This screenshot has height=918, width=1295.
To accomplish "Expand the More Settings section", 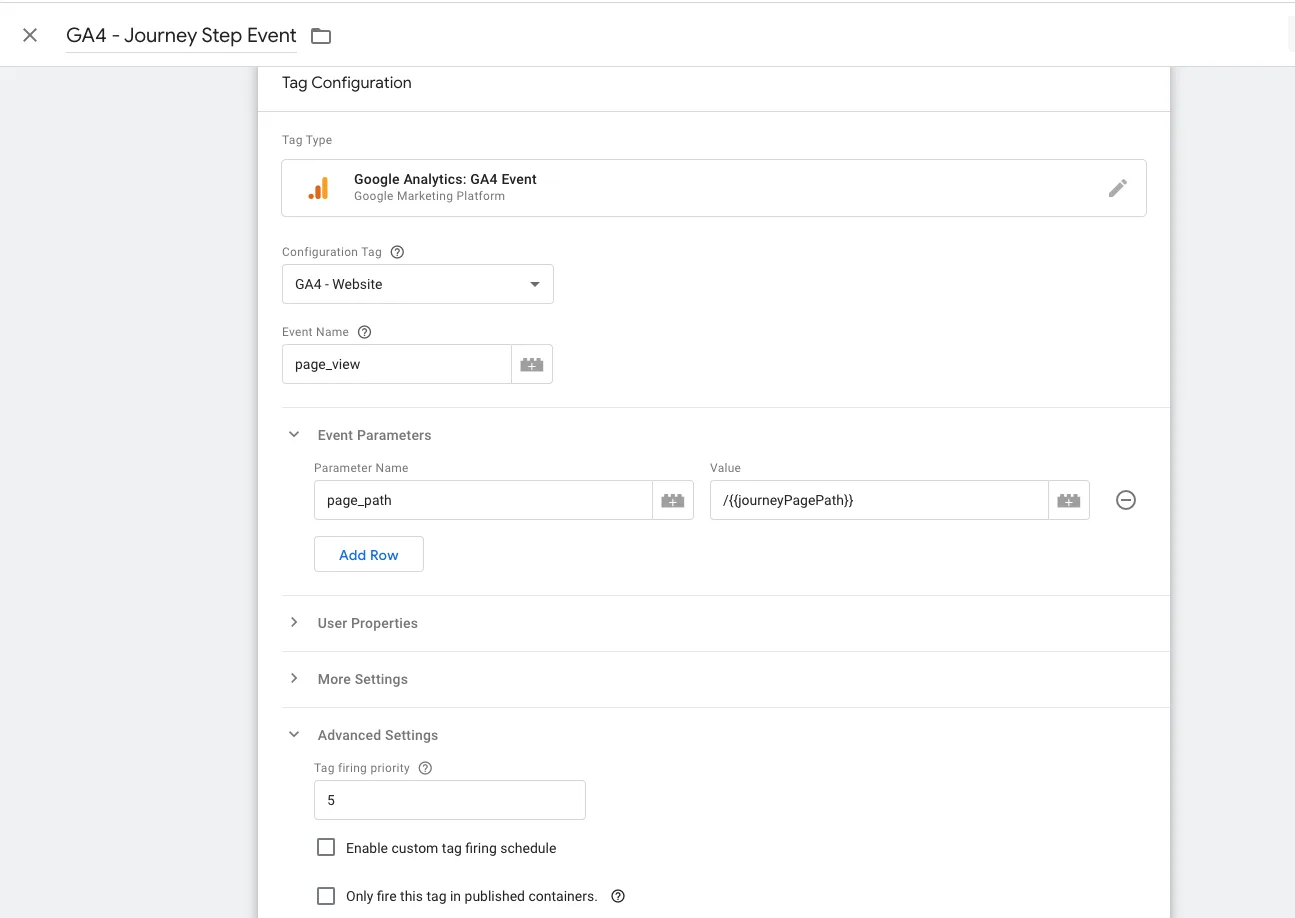I will (294, 679).
